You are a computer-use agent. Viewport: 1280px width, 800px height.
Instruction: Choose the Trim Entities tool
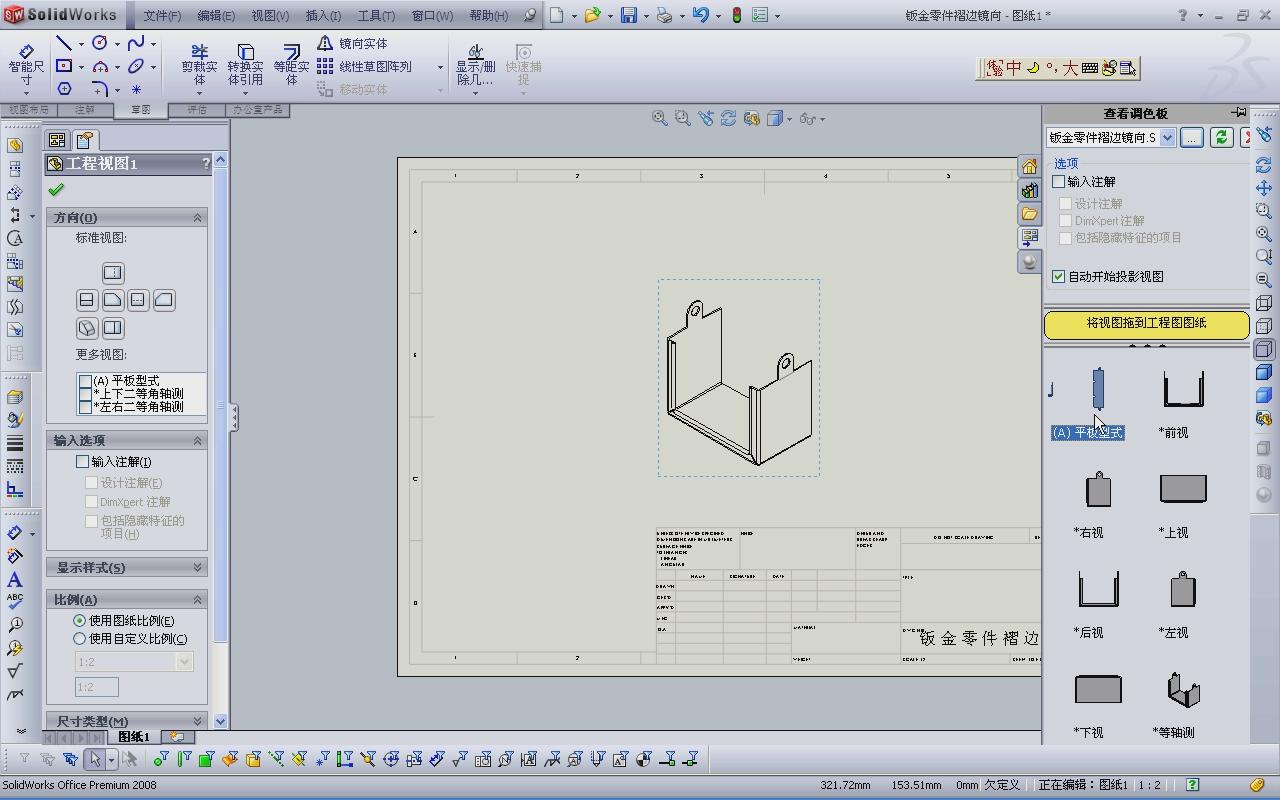coord(199,66)
